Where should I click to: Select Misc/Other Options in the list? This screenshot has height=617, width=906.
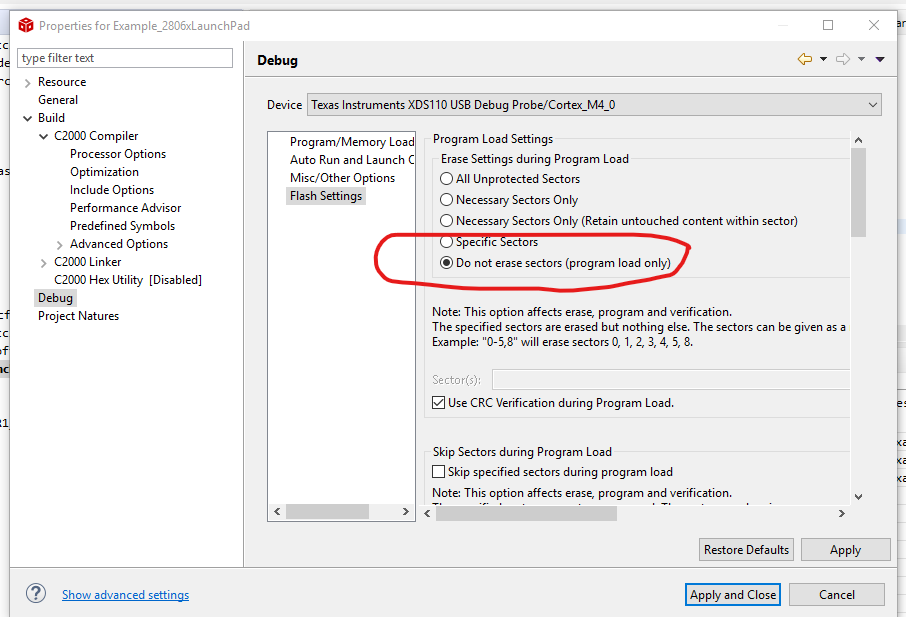point(342,178)
